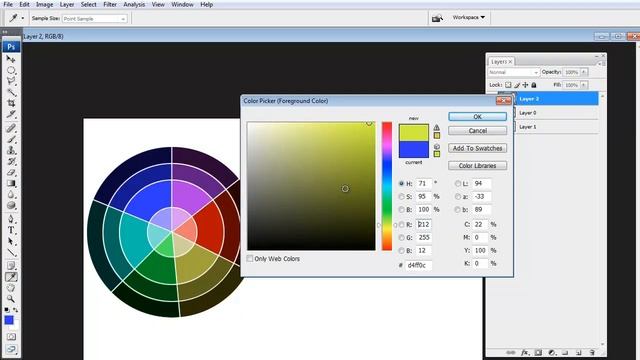The image size is (640, 360).
Task: Click the Add layer style fx icon
Action: 524,353
